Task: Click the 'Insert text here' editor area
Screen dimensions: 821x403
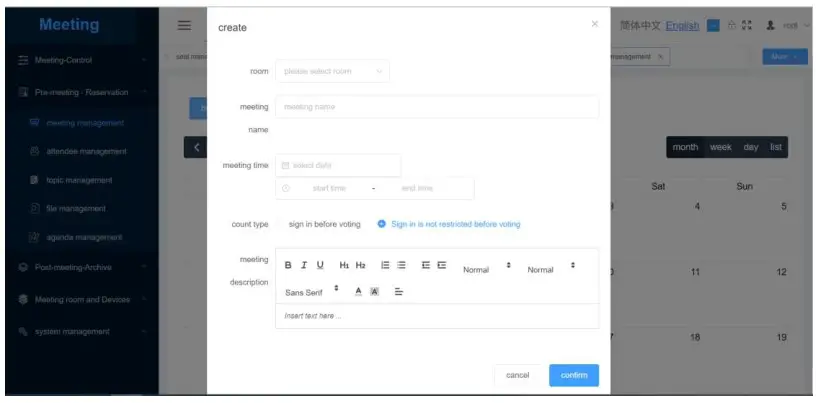Action: point(437,316)
